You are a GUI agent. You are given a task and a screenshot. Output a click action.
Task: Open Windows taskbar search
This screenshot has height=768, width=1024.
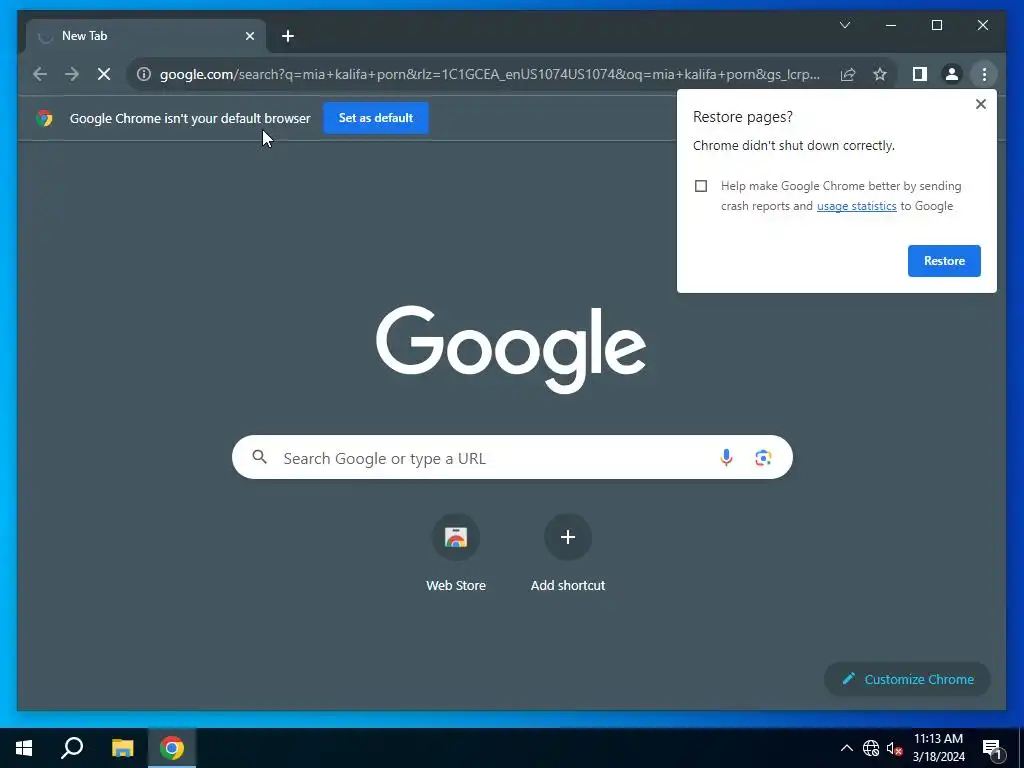click(72, 748)
